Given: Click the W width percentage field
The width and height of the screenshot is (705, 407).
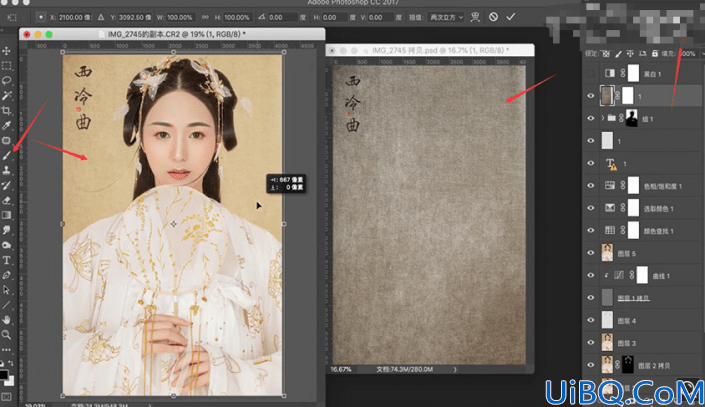Looking at the screenshot, I should [x=180, y=17].
